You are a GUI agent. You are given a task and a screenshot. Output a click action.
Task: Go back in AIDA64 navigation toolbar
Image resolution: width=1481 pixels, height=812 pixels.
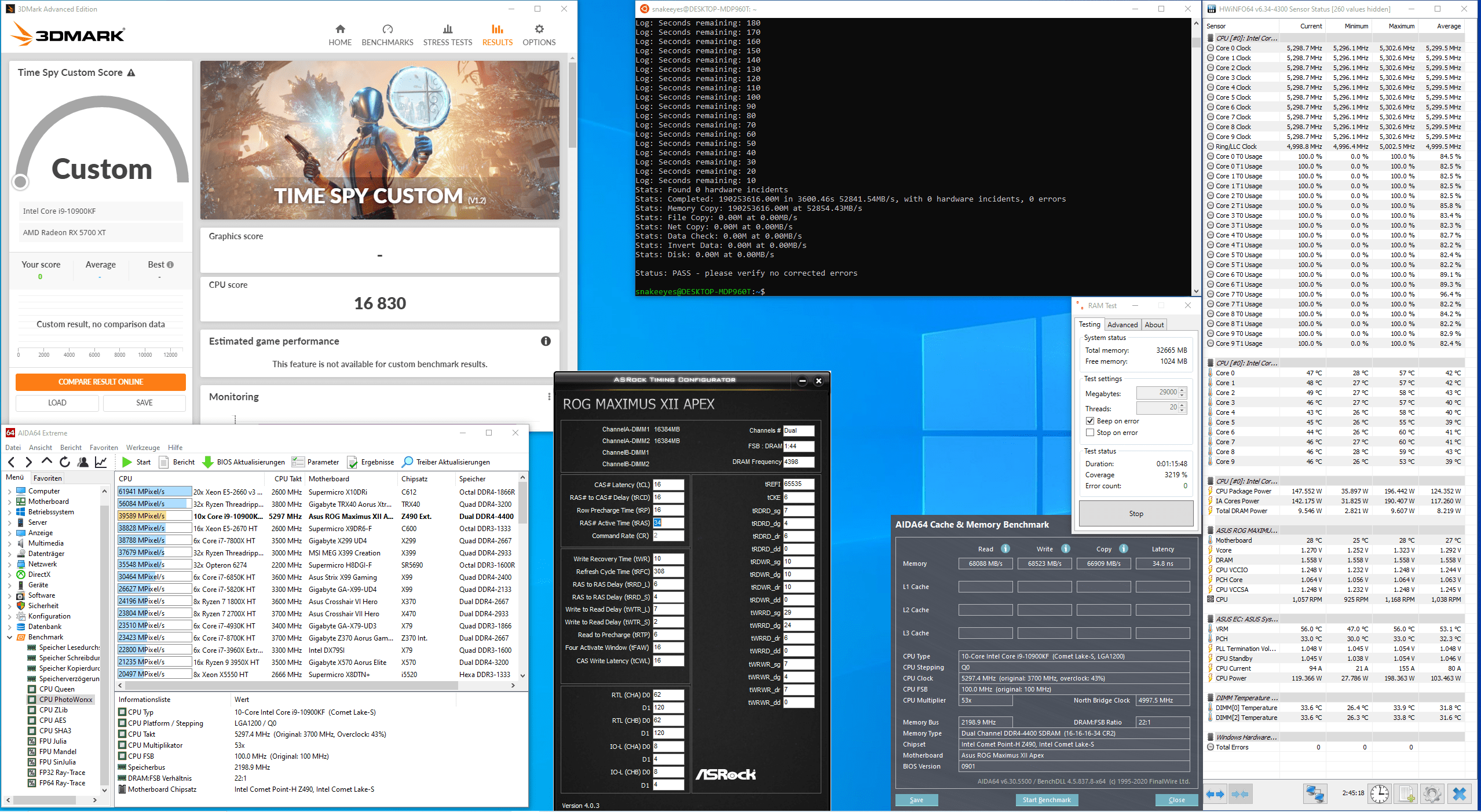12,462
